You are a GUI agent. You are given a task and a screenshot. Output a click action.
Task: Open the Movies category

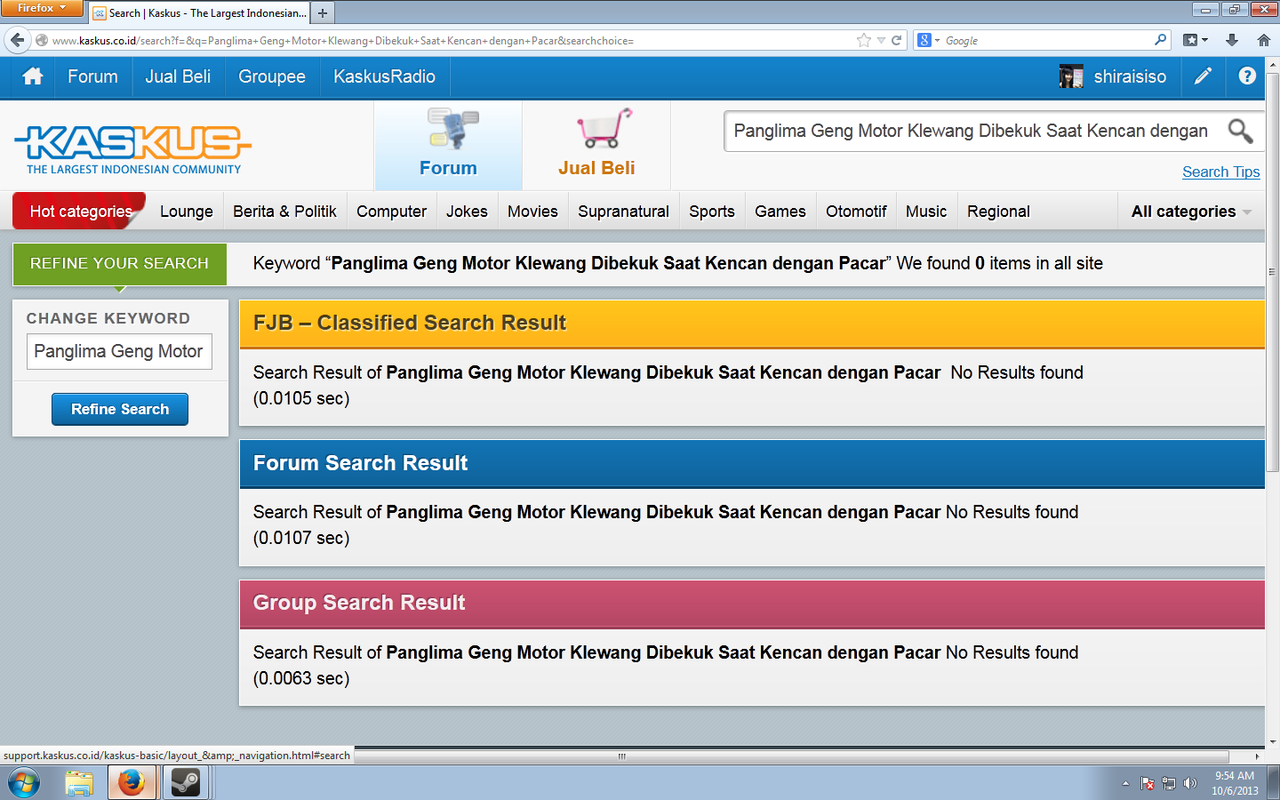coord(533,212)
